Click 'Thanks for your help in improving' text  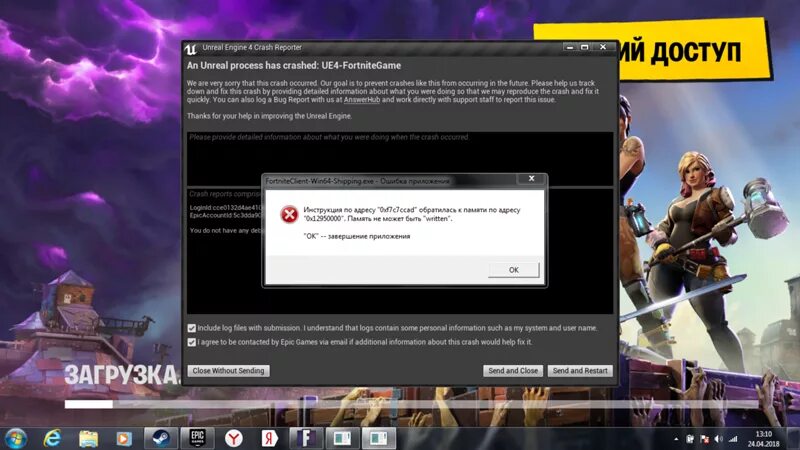point(269,116)
